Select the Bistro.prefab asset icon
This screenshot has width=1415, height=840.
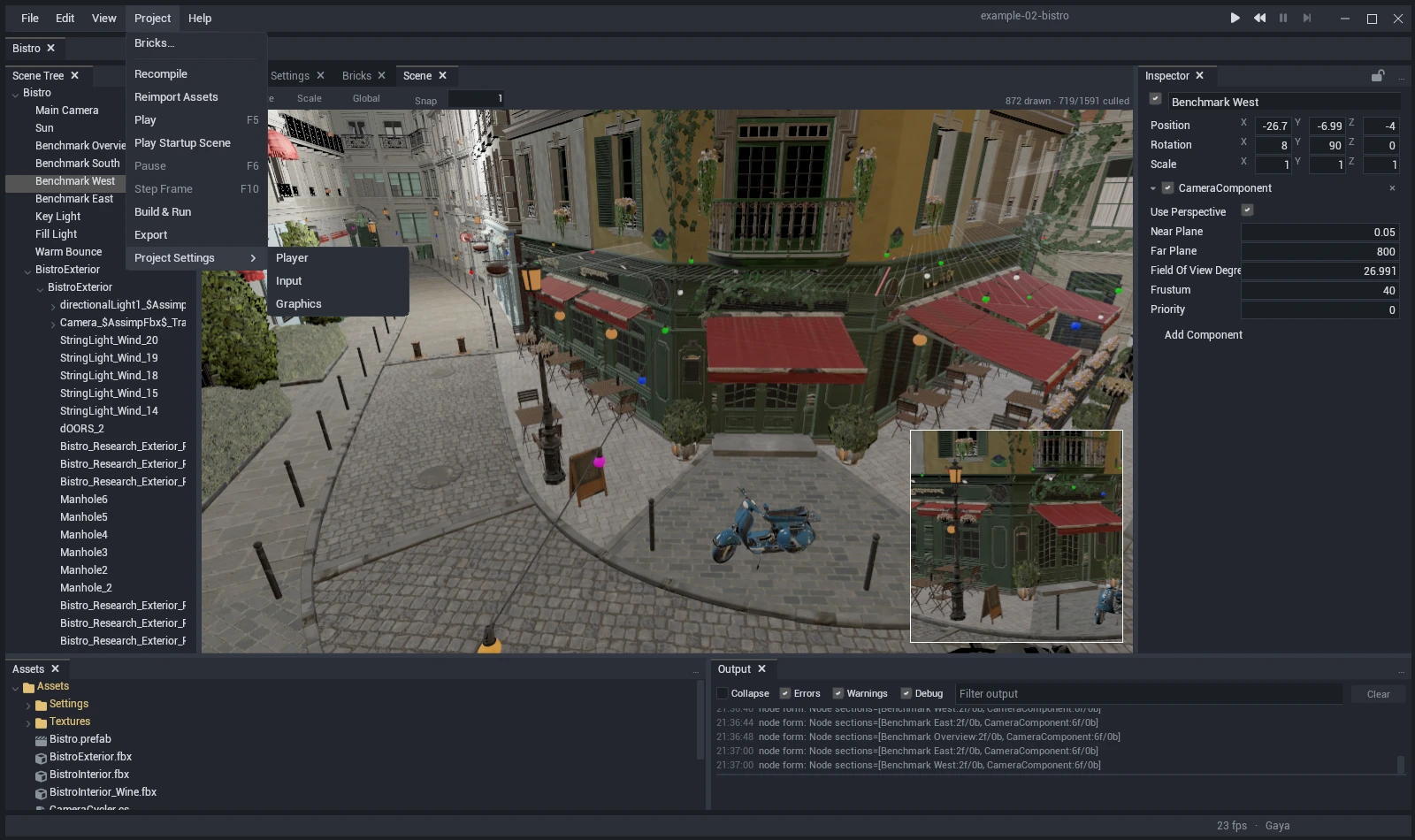click(x=41, y=740)
